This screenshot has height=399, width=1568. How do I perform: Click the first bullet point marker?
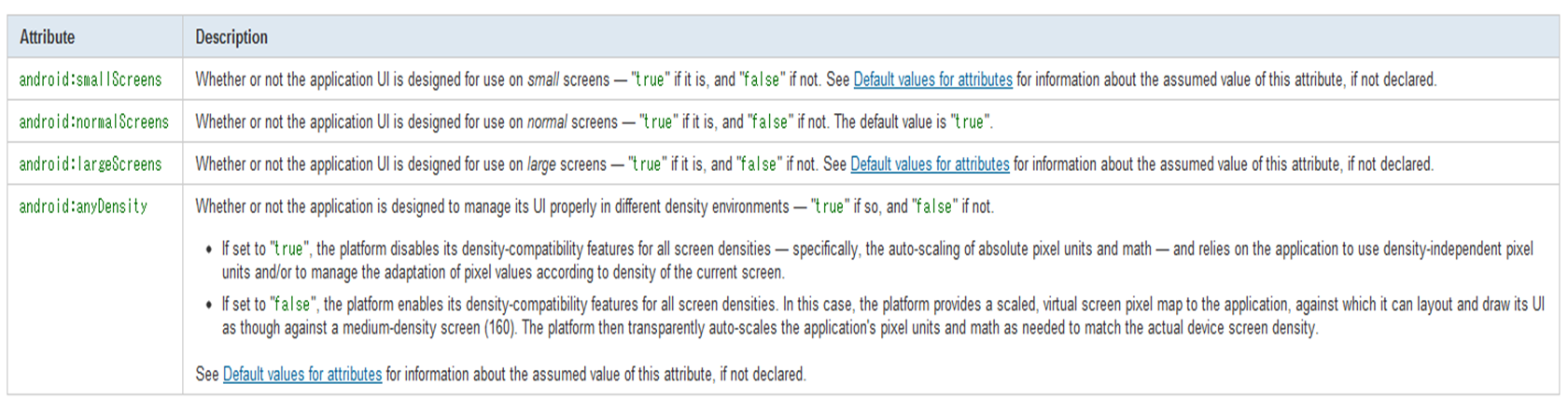pos(208,249)
